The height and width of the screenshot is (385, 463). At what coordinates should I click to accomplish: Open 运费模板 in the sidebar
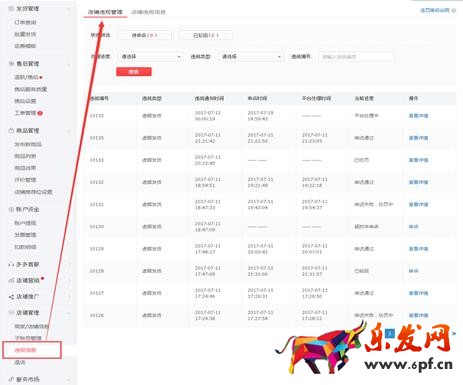[25, 46]
